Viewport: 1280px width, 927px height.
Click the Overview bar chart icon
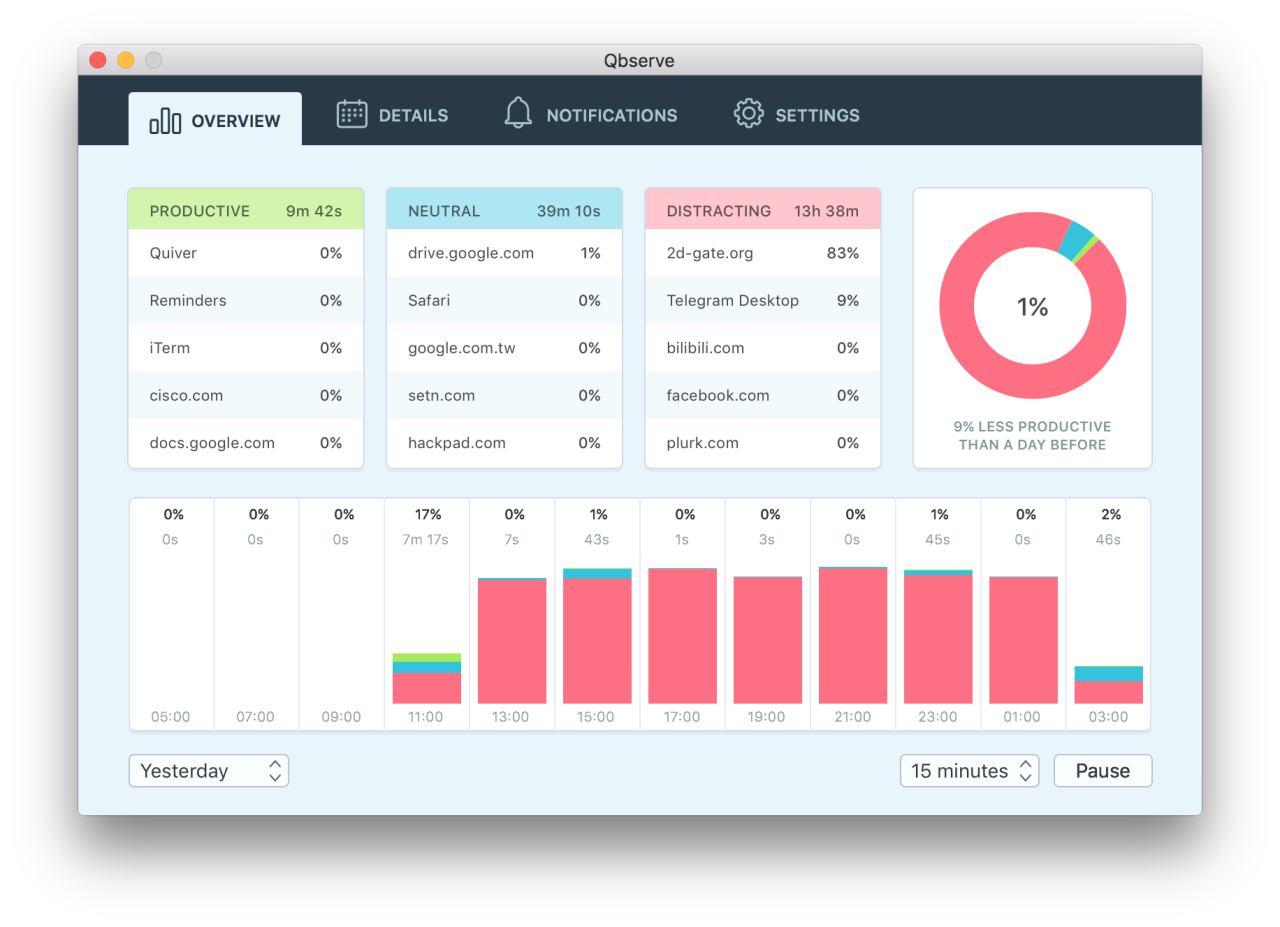click(166, 122)
